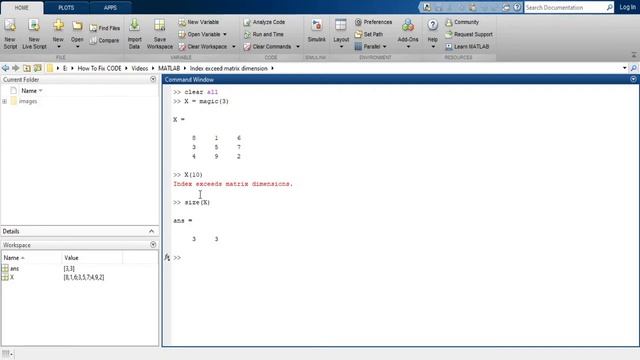This screenshot has height=360, width=640.
Task: Click the help icon beside Search Documentation
Action: click(517, 7)
